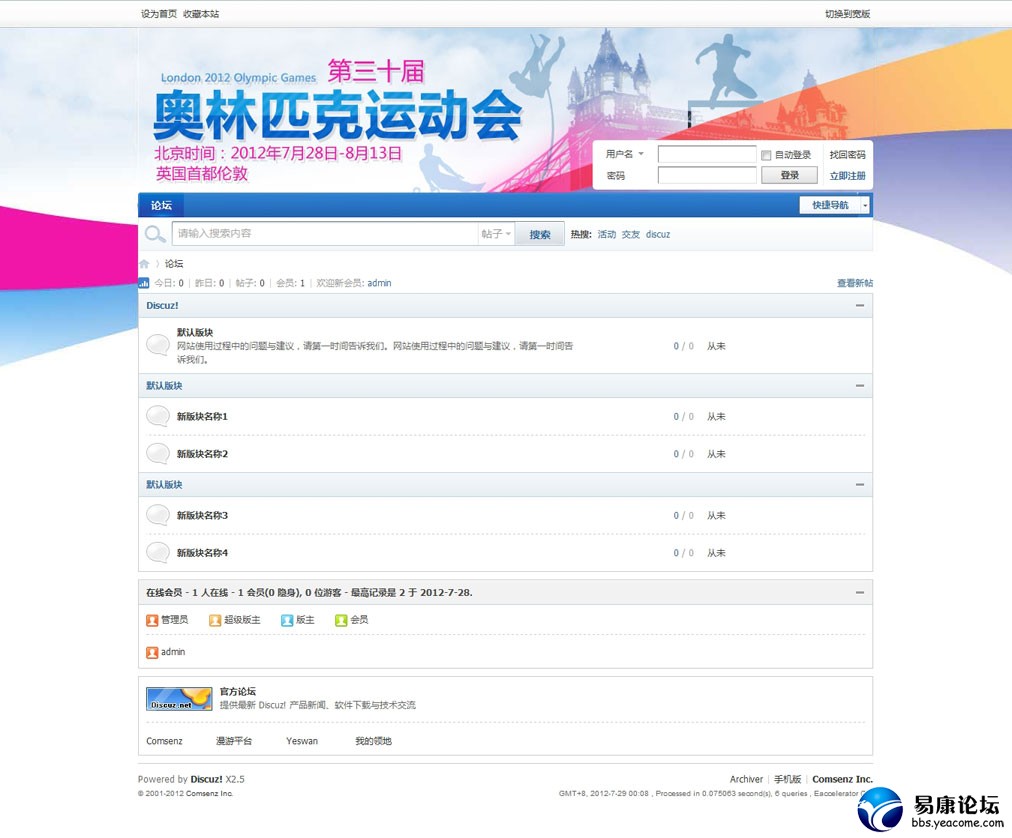Open Comsenz friend link
Screen dimensions: 1012x838
[x=165, y=741]
